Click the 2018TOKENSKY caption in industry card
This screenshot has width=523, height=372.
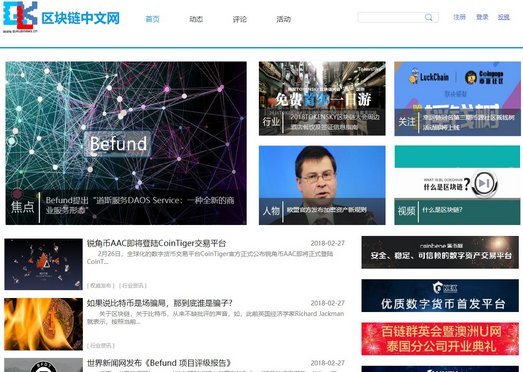tap(335, 122)
